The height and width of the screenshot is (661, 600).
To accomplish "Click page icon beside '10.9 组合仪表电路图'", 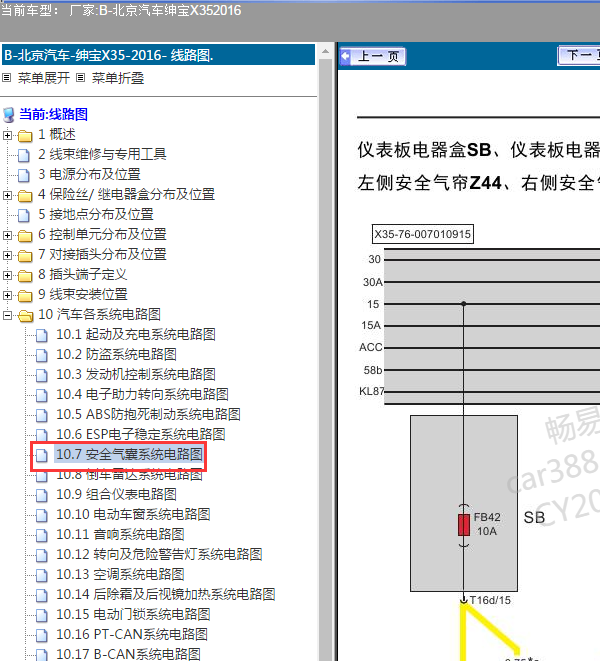I will pyautogui.click(x=42, y=495).
